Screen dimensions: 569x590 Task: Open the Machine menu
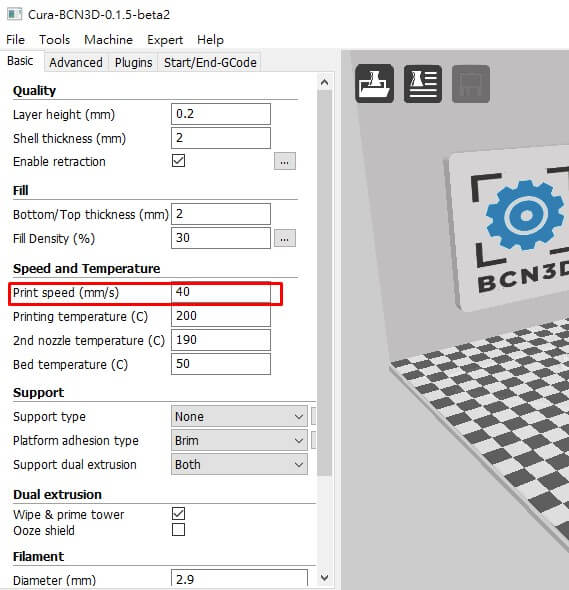108,40
